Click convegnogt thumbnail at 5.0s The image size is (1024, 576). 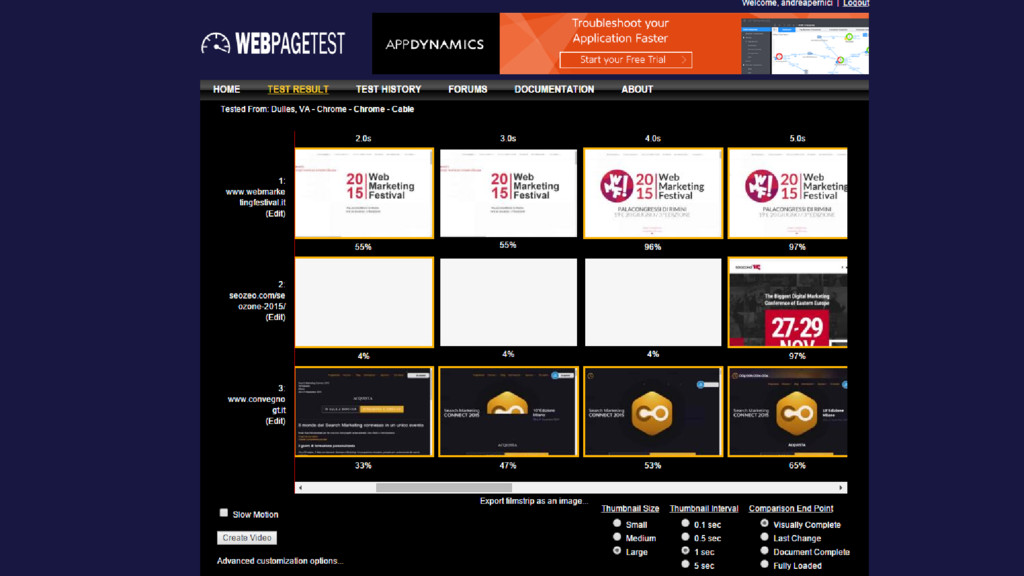pos(788,411)
